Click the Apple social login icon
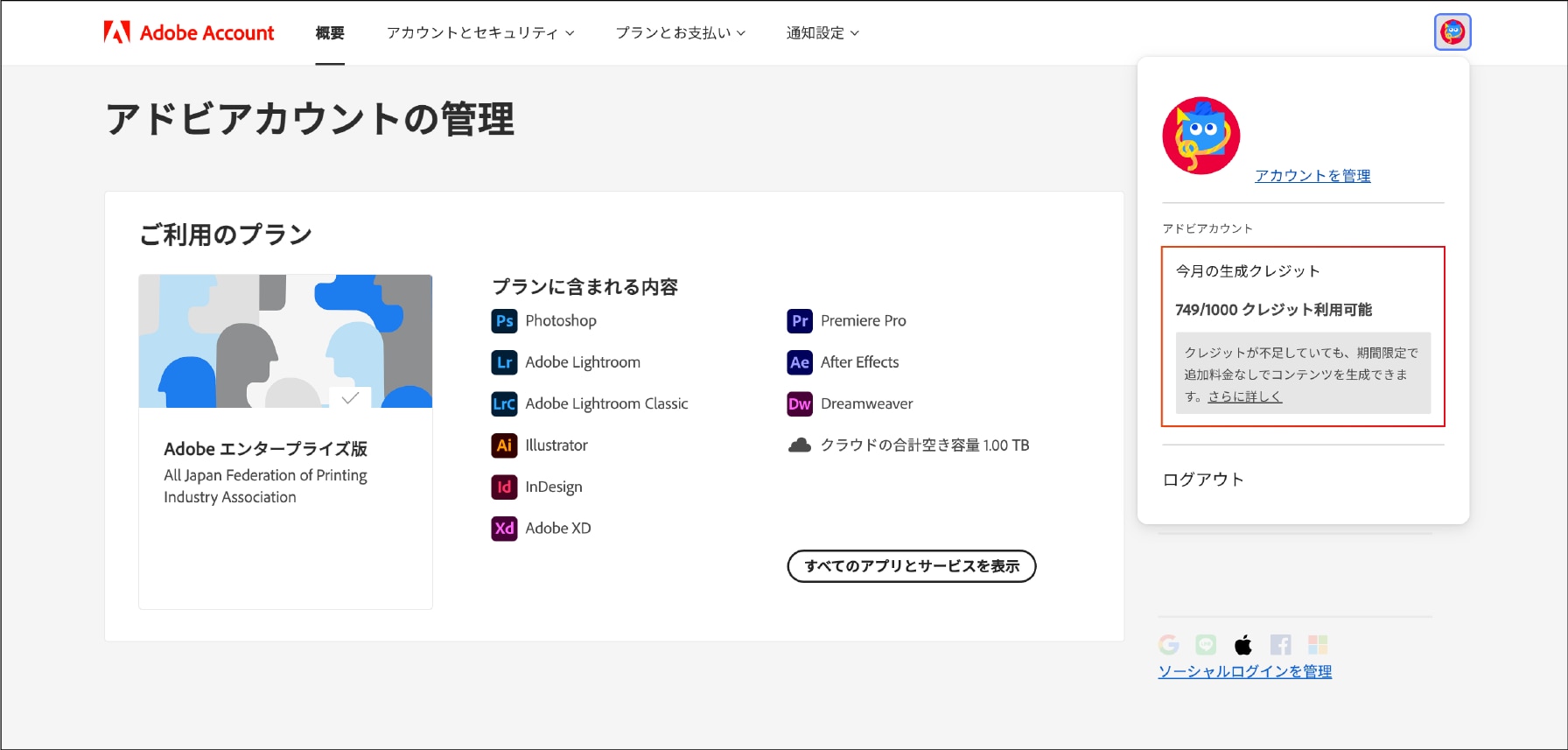The image size is (1568, 750). [x=1243, y=645]
